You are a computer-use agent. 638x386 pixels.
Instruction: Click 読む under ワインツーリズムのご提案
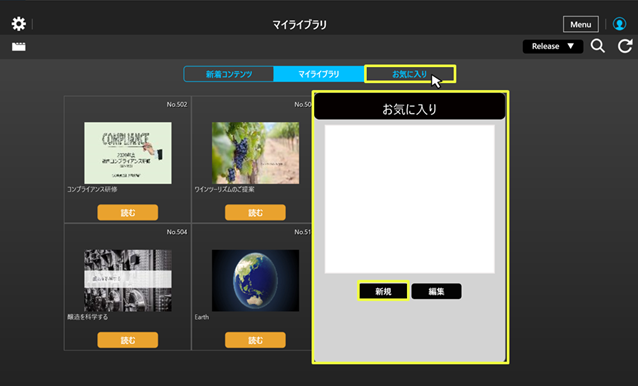(x=255, y=212)
